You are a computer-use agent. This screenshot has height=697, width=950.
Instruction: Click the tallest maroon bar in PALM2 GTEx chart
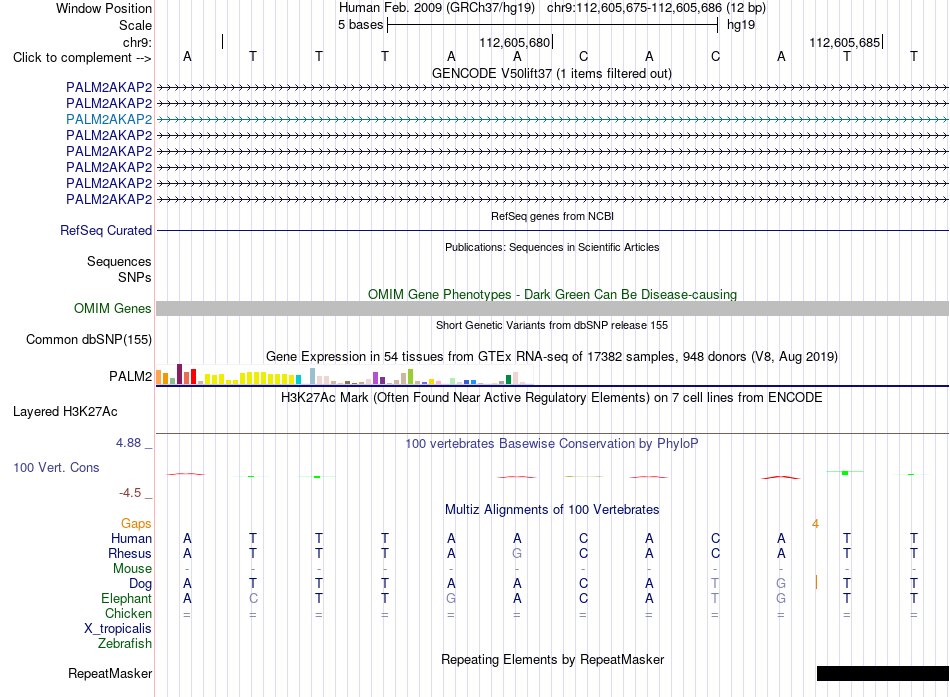click(179, 374)
